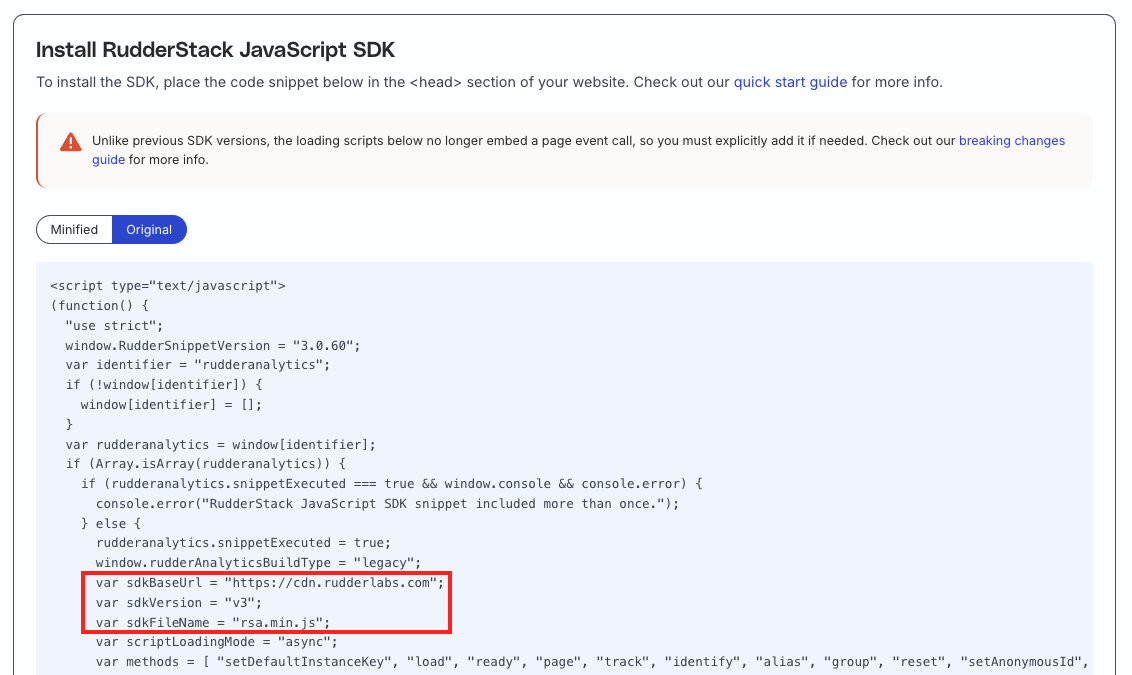Click the sdkBaseUrl cdn.rudderlabs.com line
The width and height of the screenshot is (1132, 675).
270,583
